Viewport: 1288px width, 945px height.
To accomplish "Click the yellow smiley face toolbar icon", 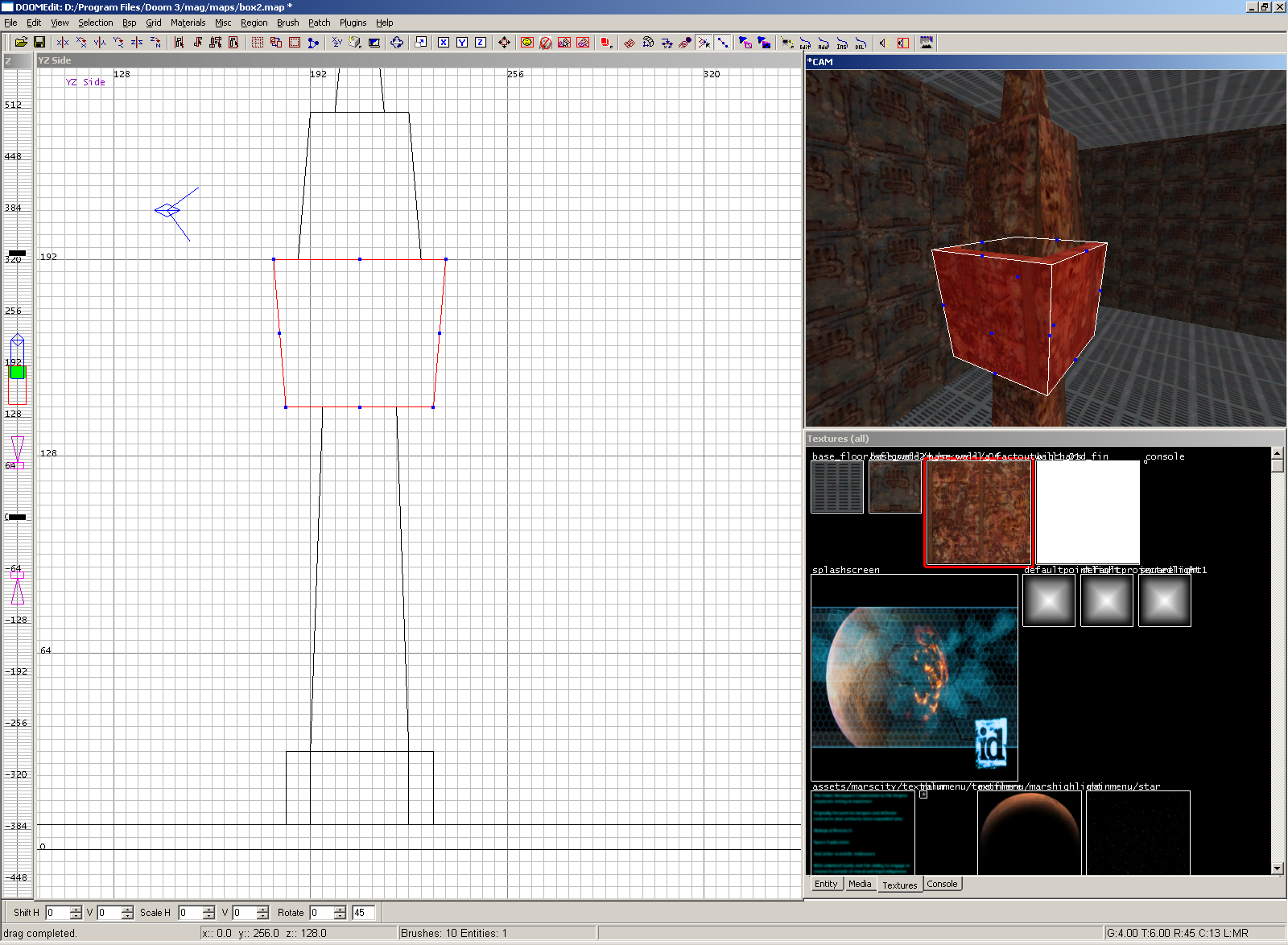I will click(527, 43).
